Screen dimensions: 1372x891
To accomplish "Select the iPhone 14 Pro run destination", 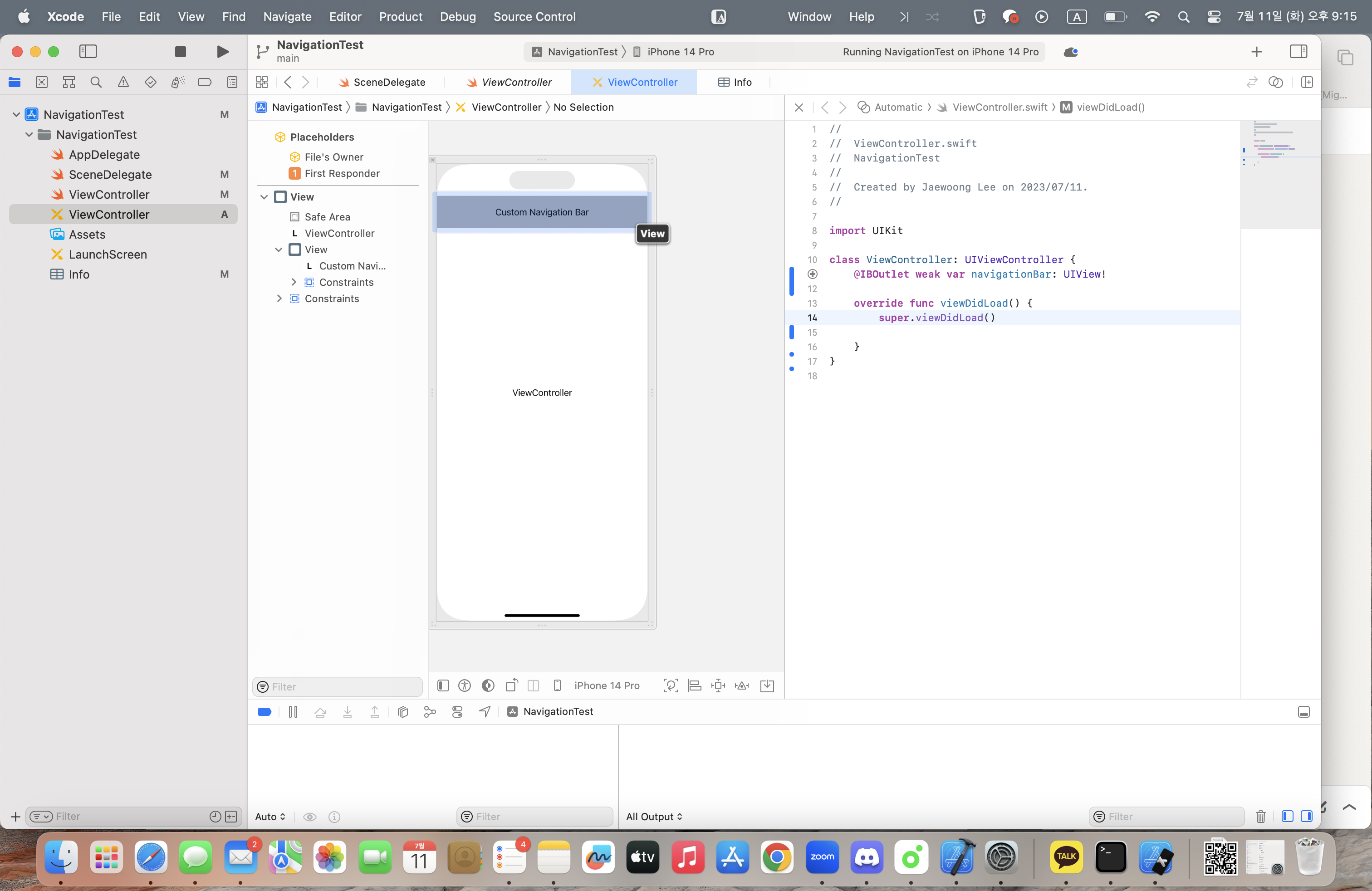I will tap(680, 52).
